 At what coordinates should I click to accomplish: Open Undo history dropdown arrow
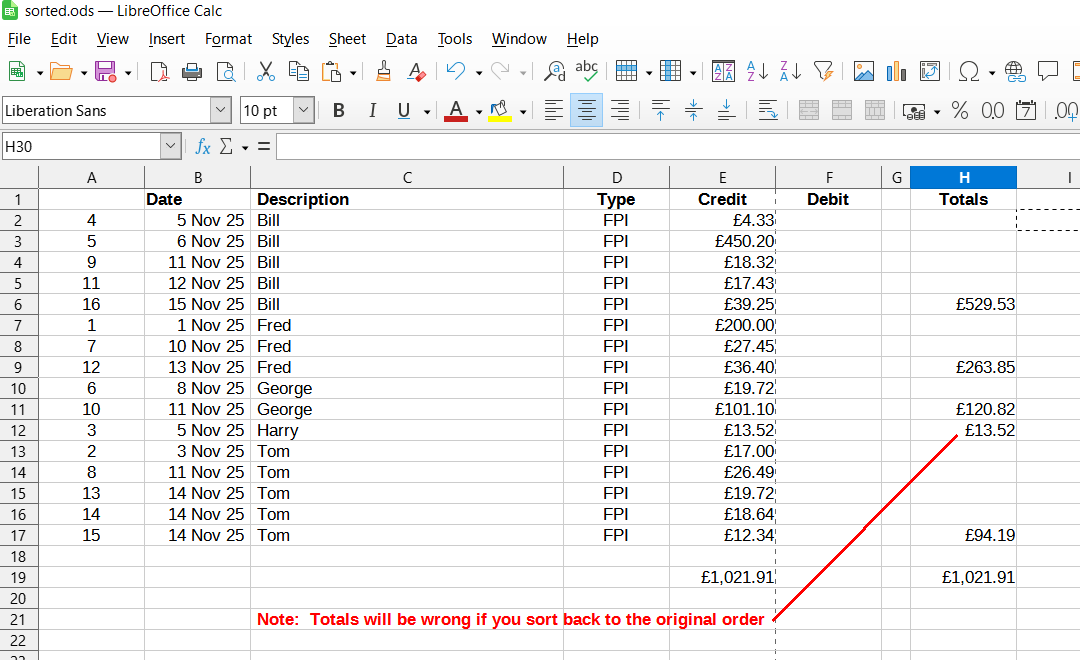pos(478,72)
